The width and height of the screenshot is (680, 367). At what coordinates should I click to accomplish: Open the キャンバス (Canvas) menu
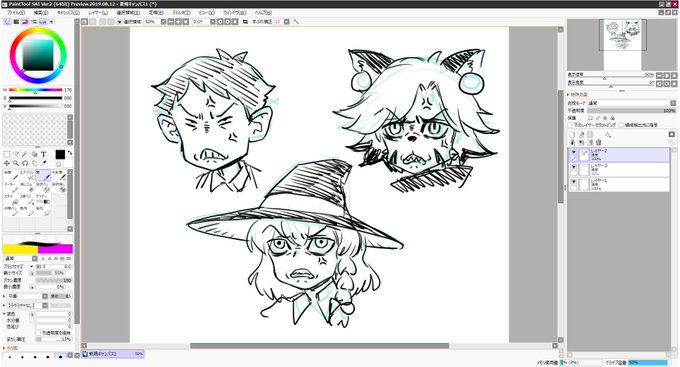[68, 13]
